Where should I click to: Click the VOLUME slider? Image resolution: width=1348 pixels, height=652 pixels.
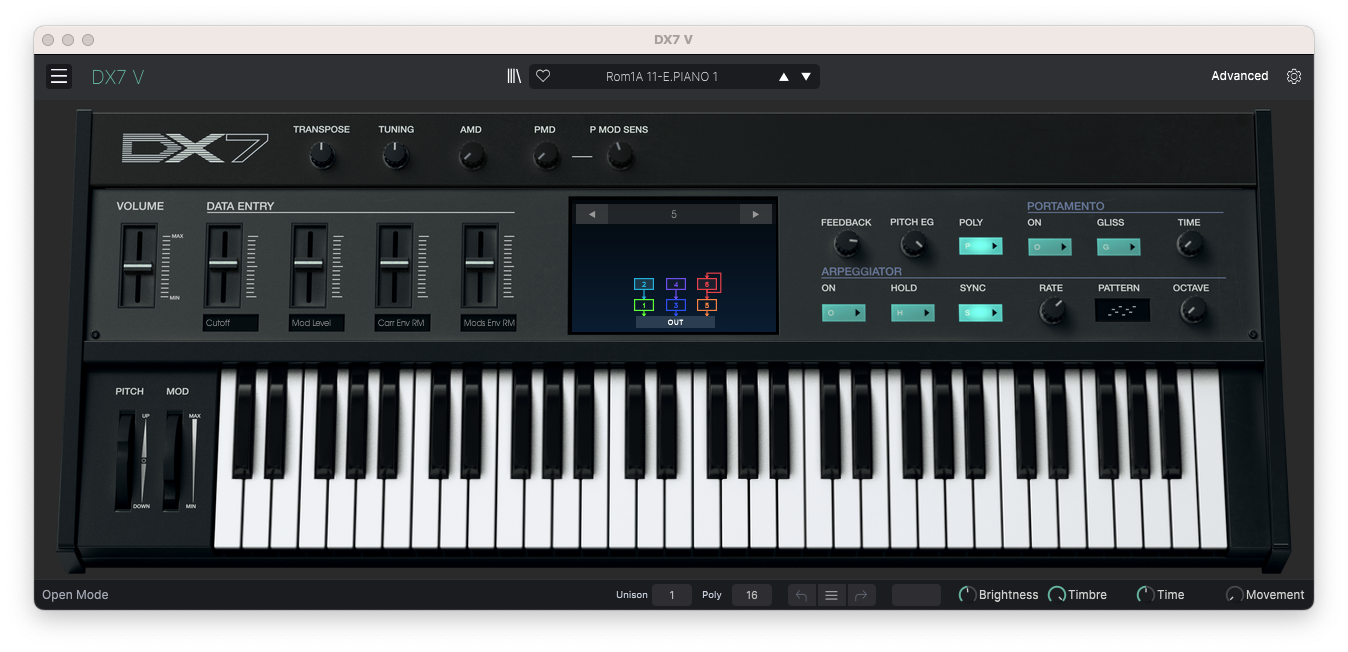pos(138,266)
